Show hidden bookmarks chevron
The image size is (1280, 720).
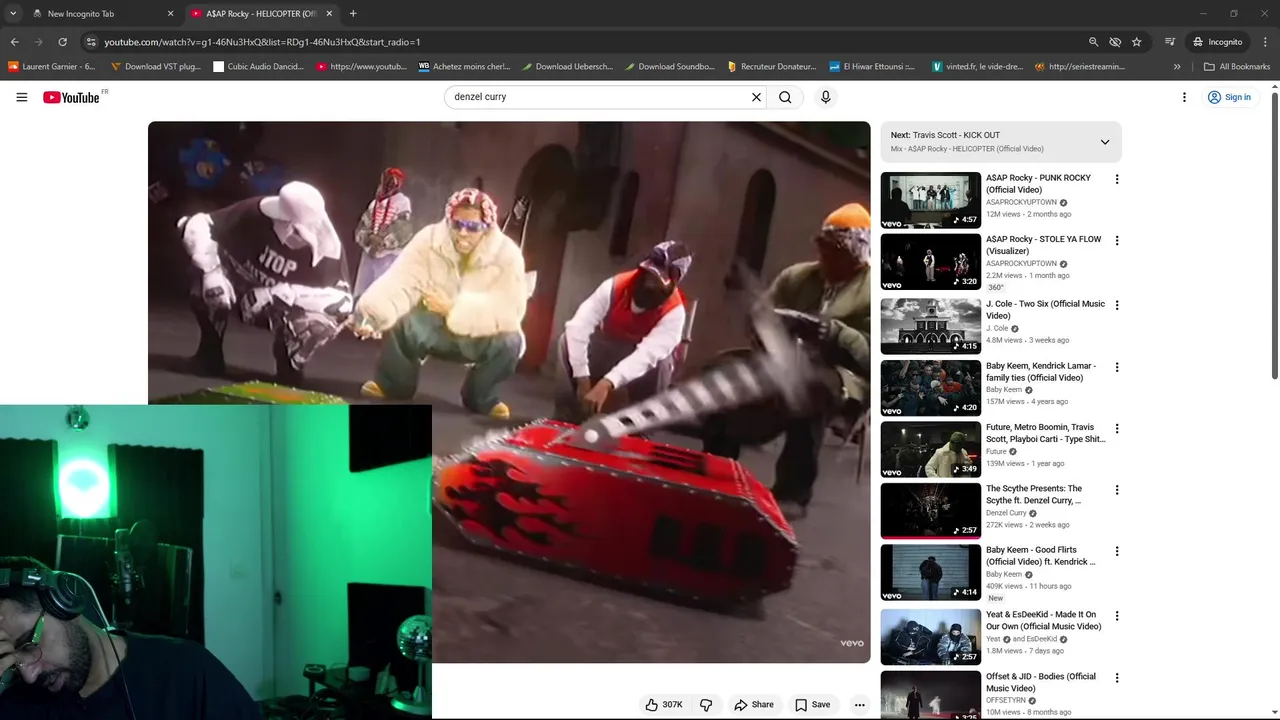click(x=1177, y=67)
